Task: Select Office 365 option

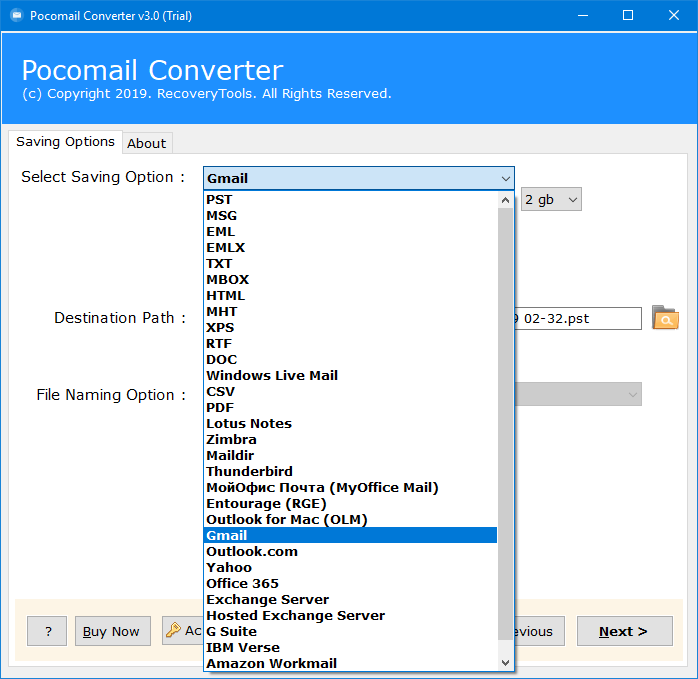Action: [350, 584]
